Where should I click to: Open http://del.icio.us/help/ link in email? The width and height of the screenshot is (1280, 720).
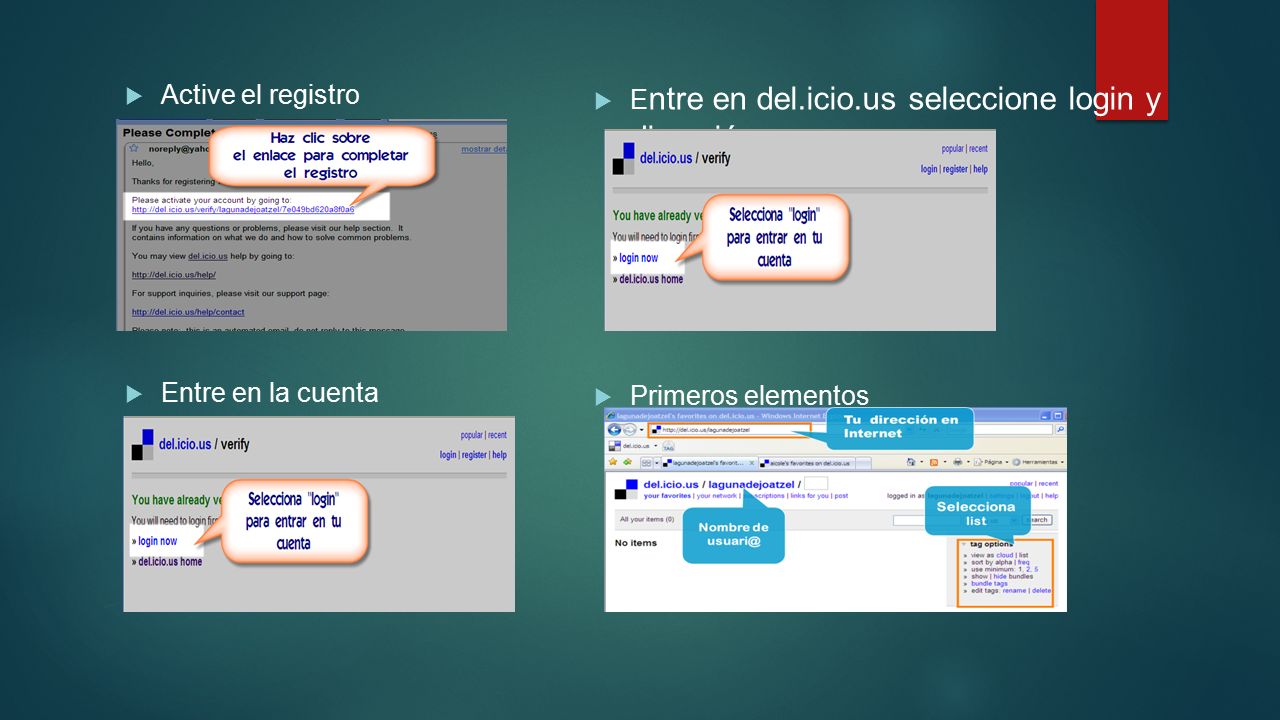174,275
